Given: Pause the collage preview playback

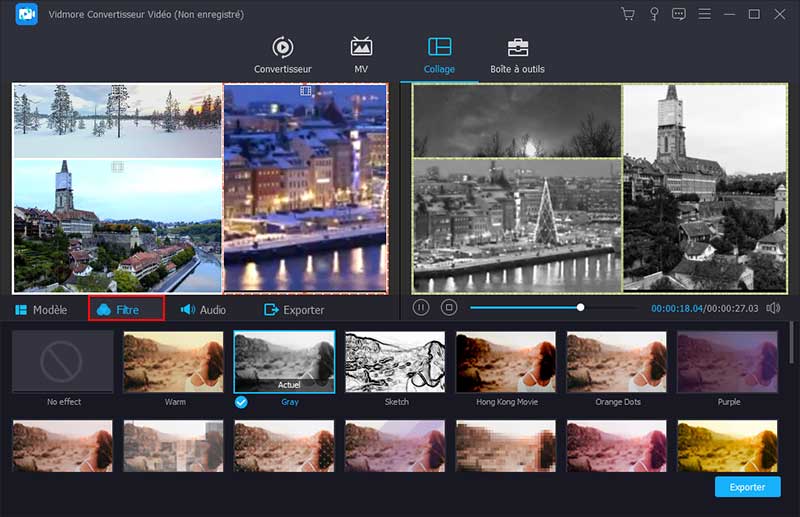Looking at the screenshot, I should (x=422, y=308).
